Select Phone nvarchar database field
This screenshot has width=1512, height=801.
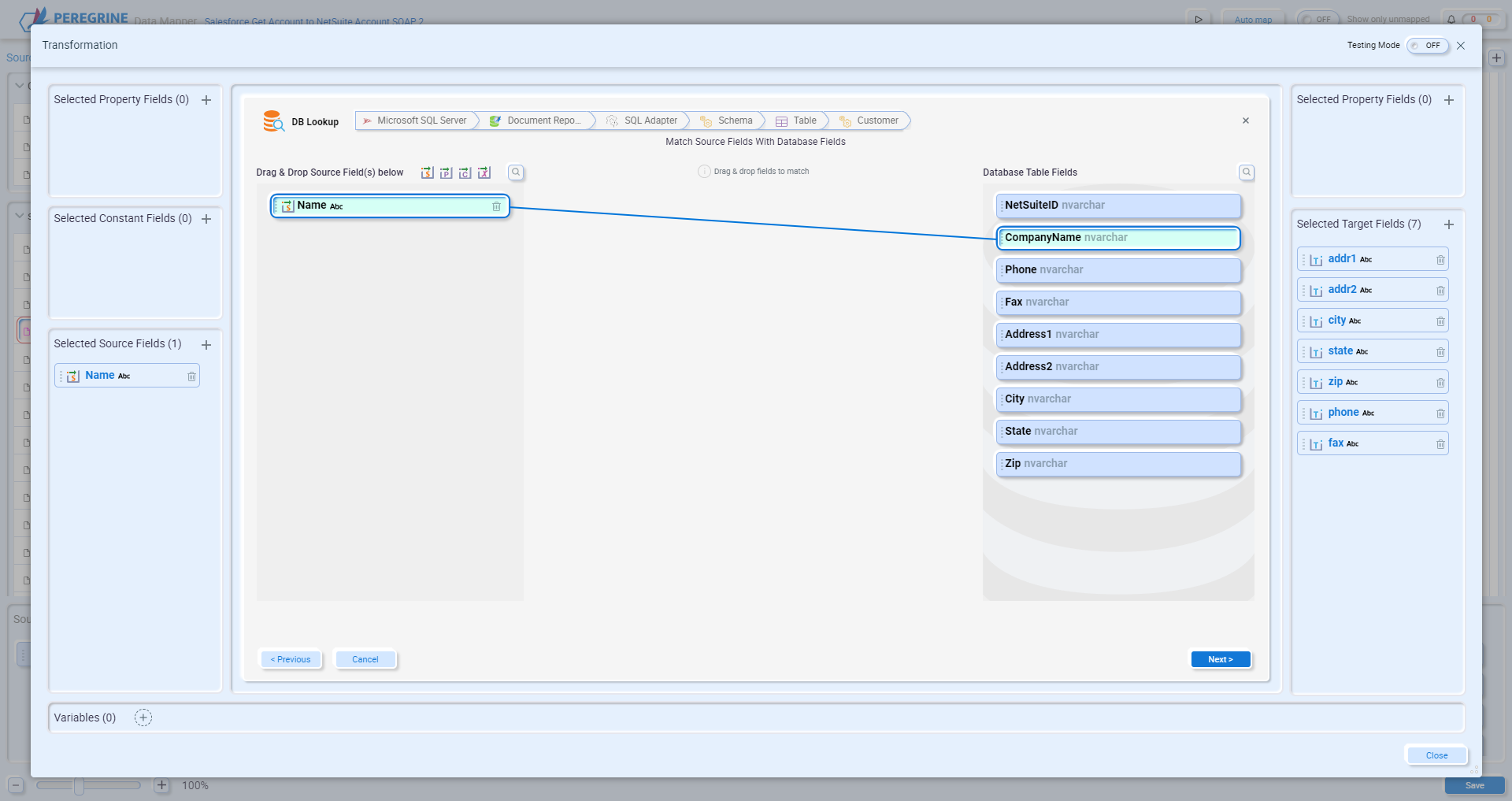[1118, 270]
